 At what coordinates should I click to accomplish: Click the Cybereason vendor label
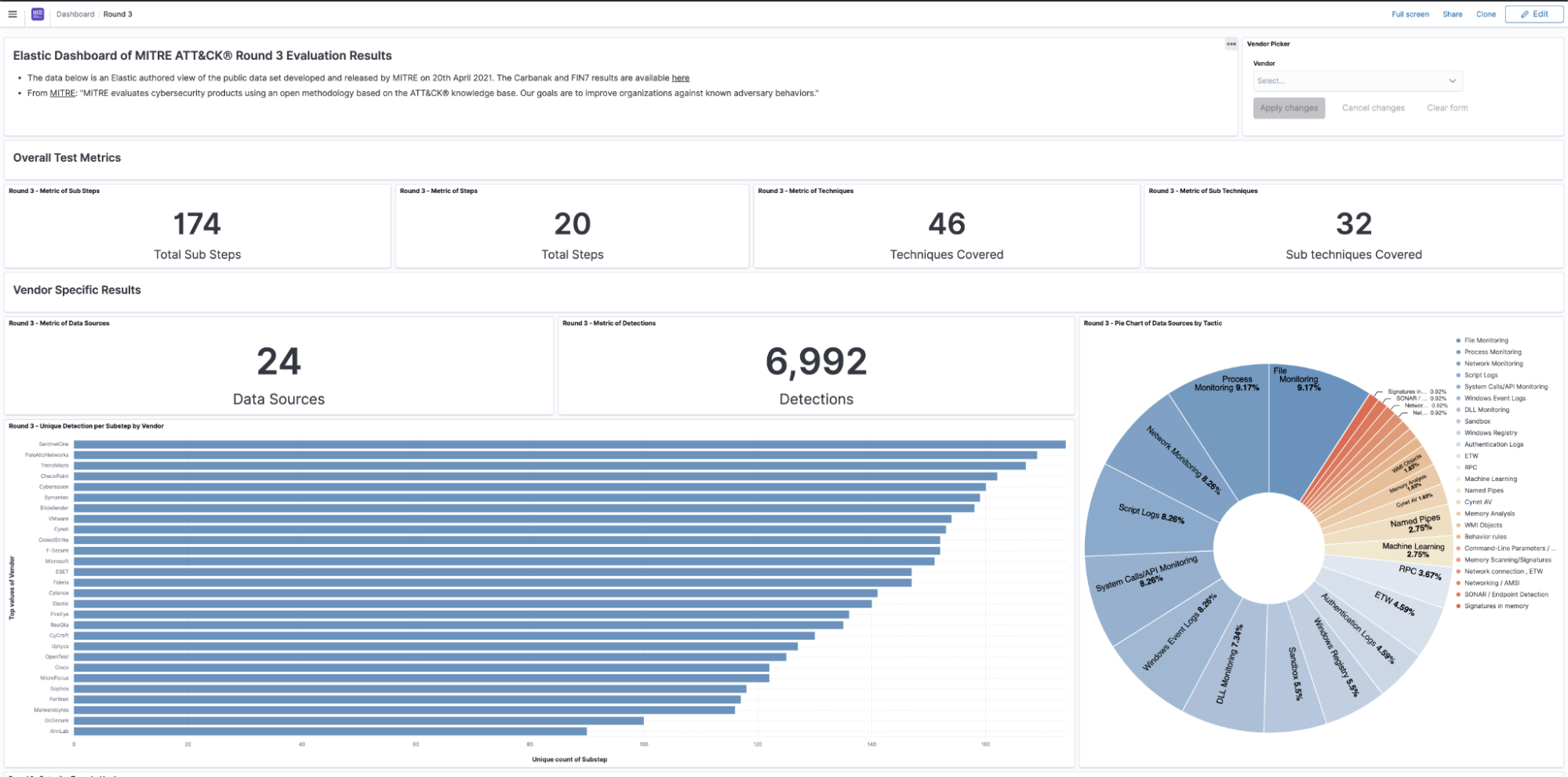54,487
